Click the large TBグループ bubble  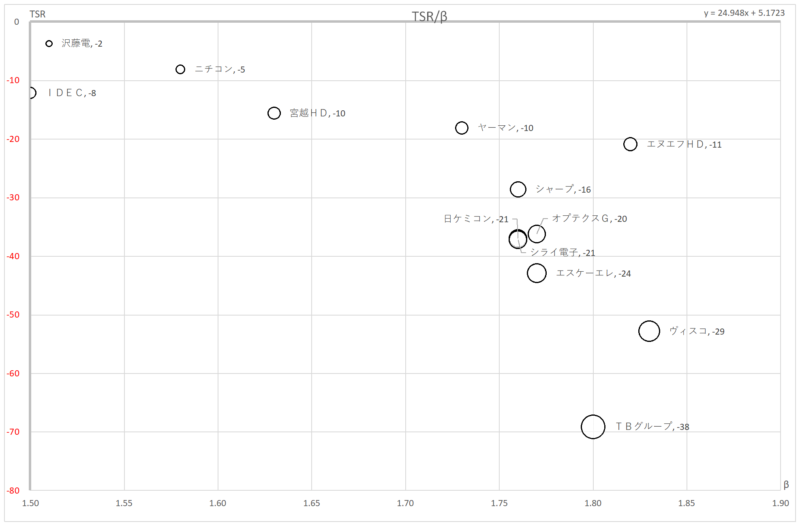pyautogui.click(x=593, y=427)
